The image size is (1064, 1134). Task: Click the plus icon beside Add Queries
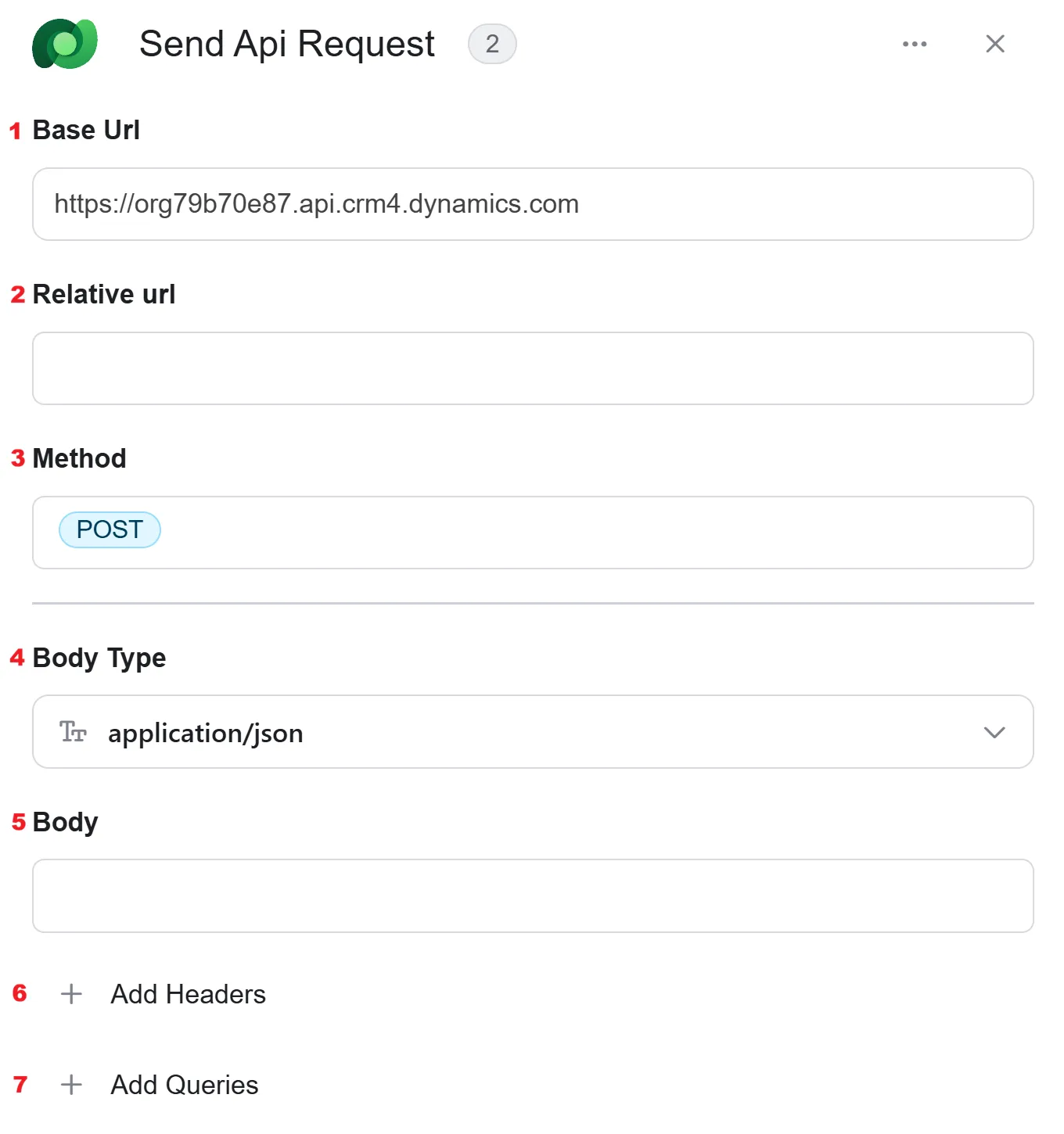[x=71, y=1085]
